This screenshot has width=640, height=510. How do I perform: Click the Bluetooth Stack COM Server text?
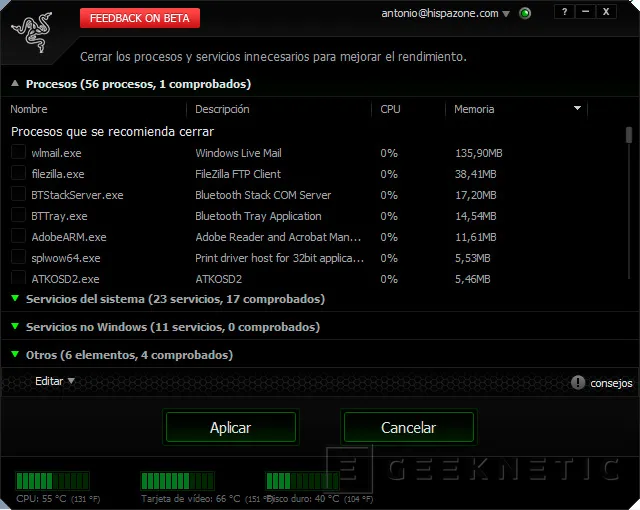pyautogui.click(x=263, y=195)
